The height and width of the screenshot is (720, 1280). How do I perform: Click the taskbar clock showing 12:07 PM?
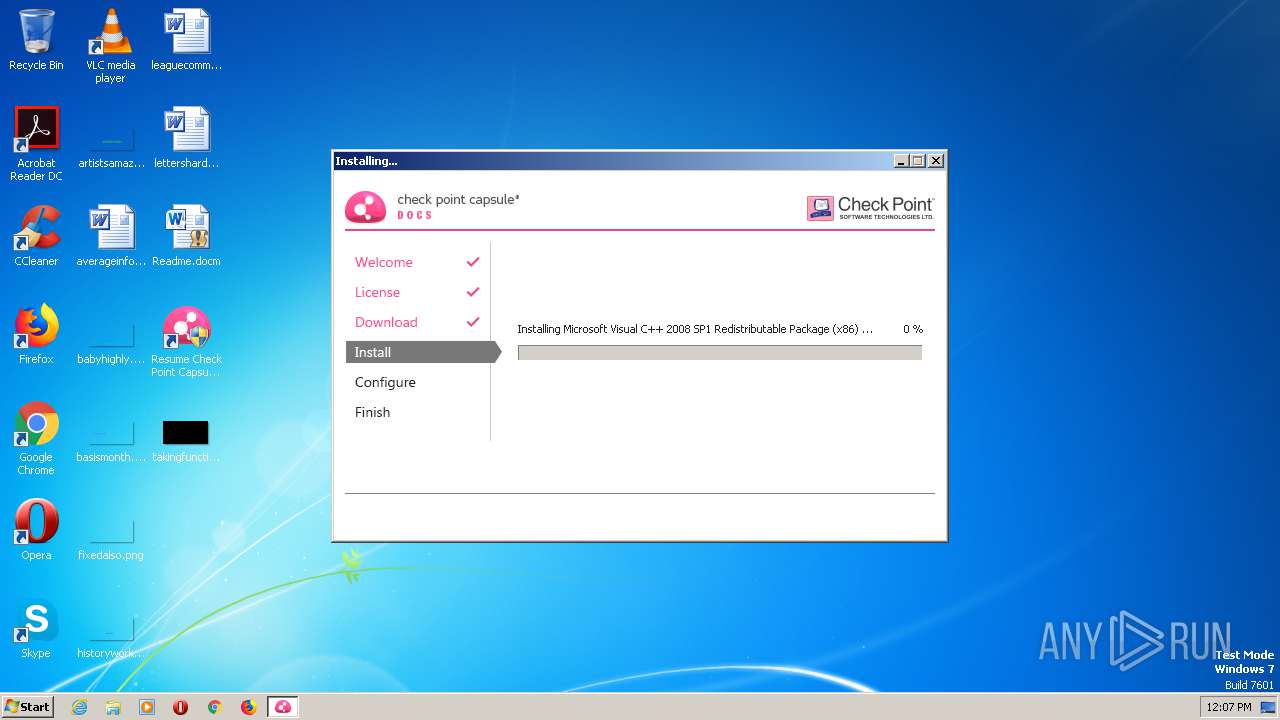click(x=1229, y=707)
